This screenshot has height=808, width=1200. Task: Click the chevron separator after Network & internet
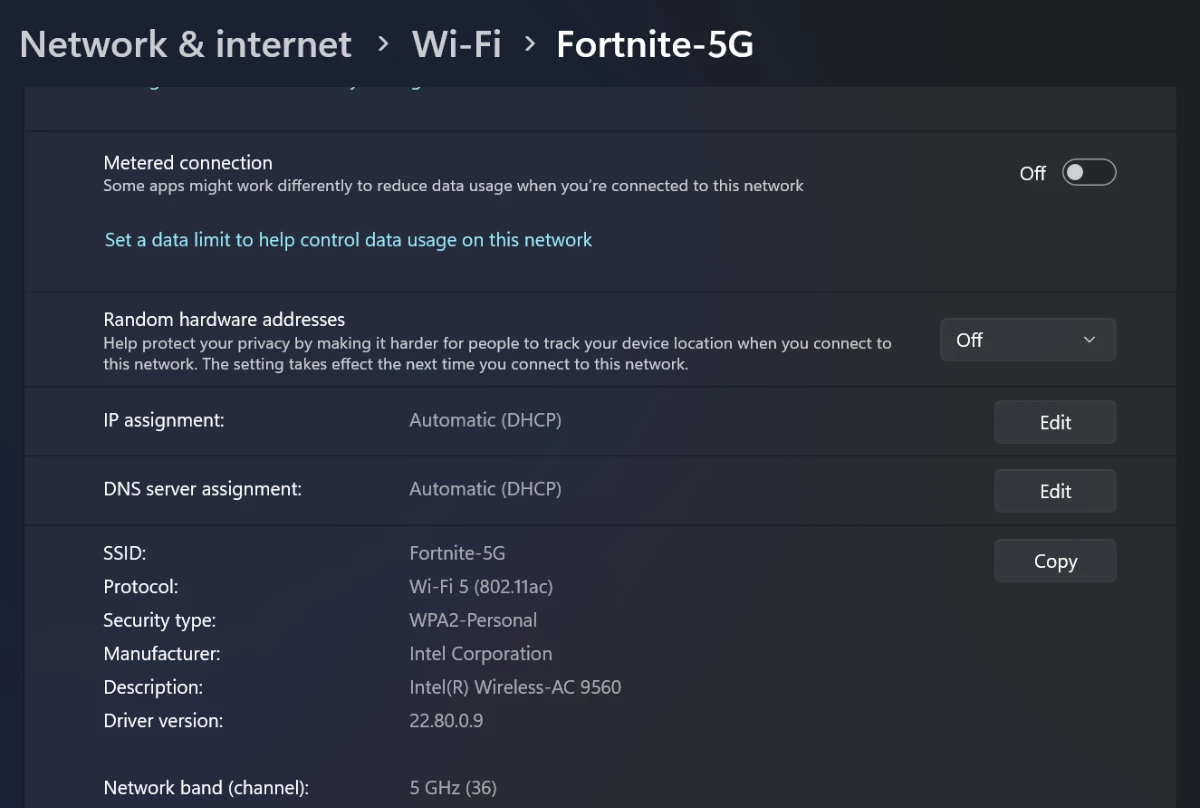coord(383,45)
